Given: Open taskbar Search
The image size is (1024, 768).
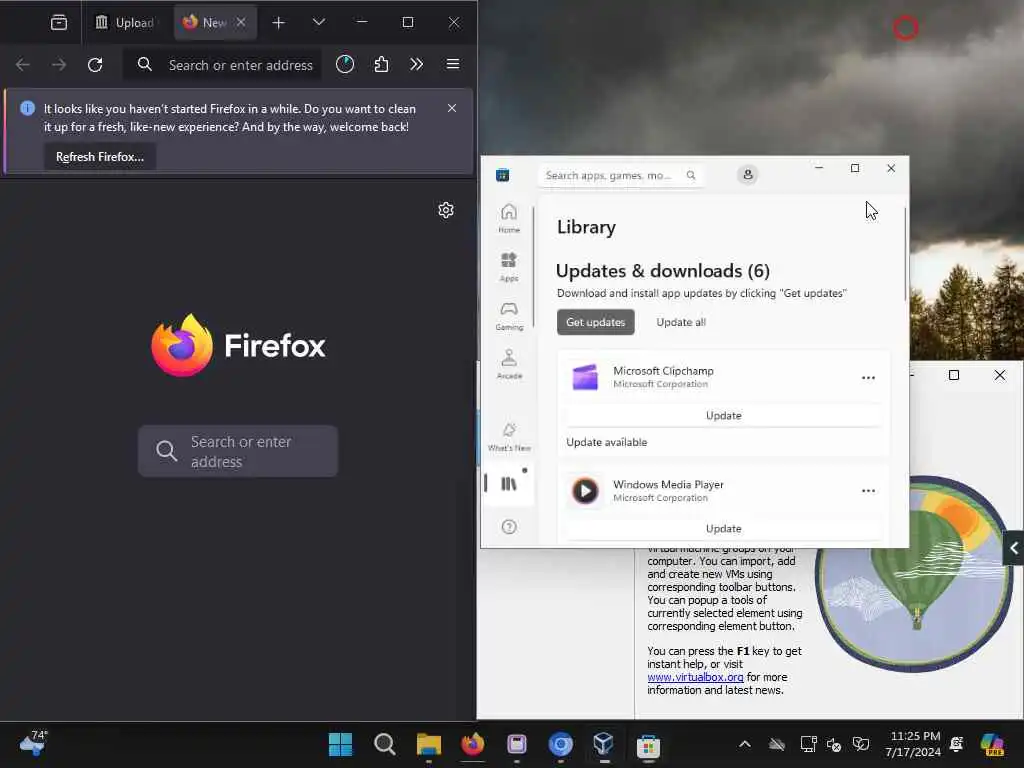Looking at the screenshot, I should tap(385, 744).
